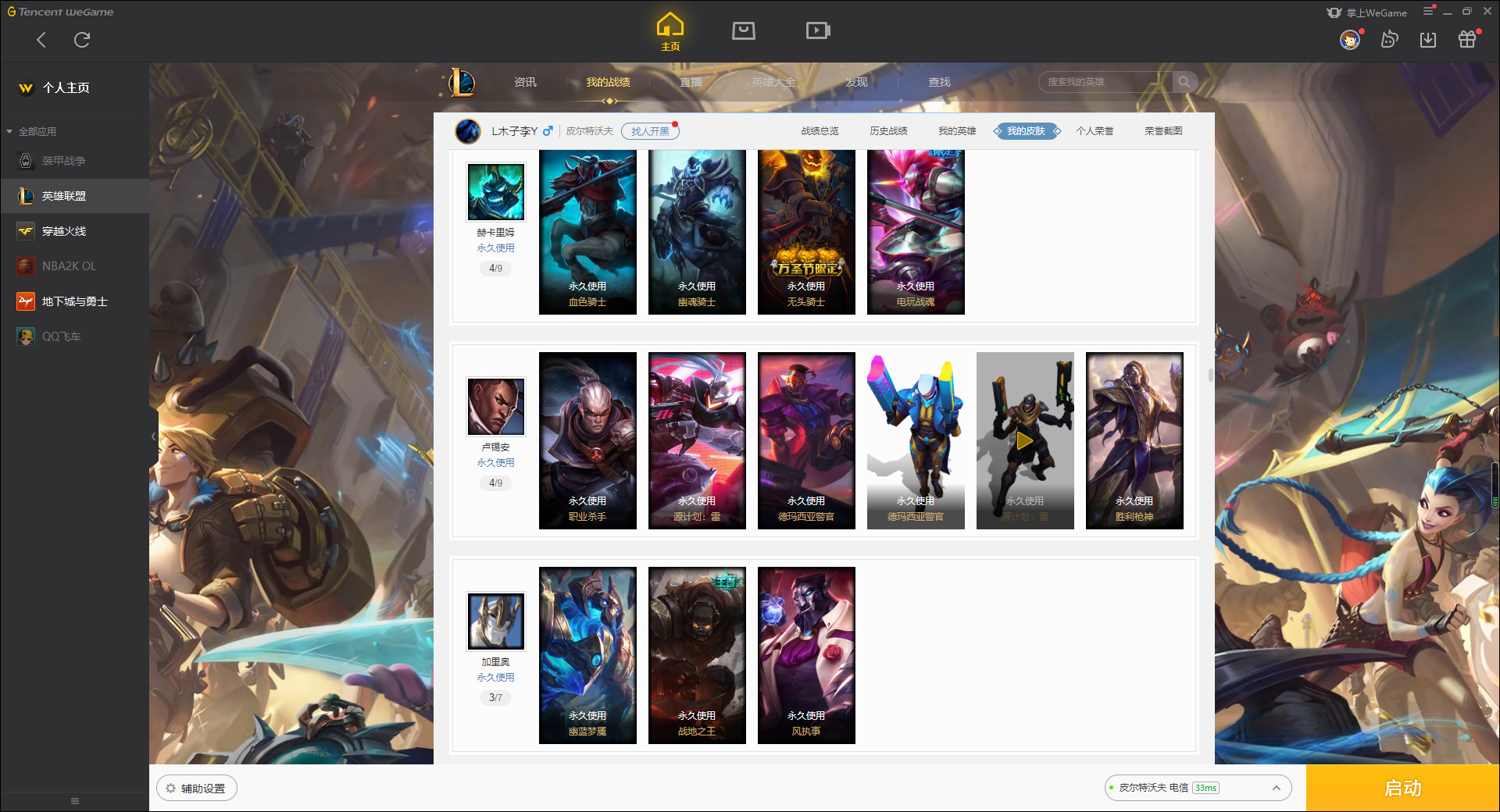Open the 发现 tab

856,82
